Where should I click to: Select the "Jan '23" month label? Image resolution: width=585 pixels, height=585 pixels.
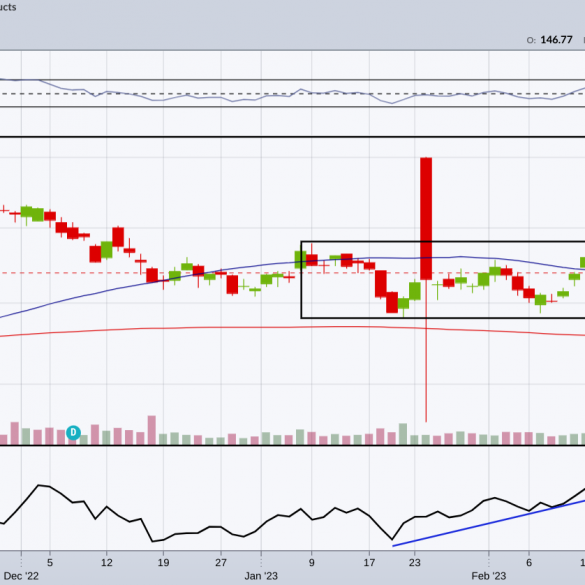click(x=261, y=576)
